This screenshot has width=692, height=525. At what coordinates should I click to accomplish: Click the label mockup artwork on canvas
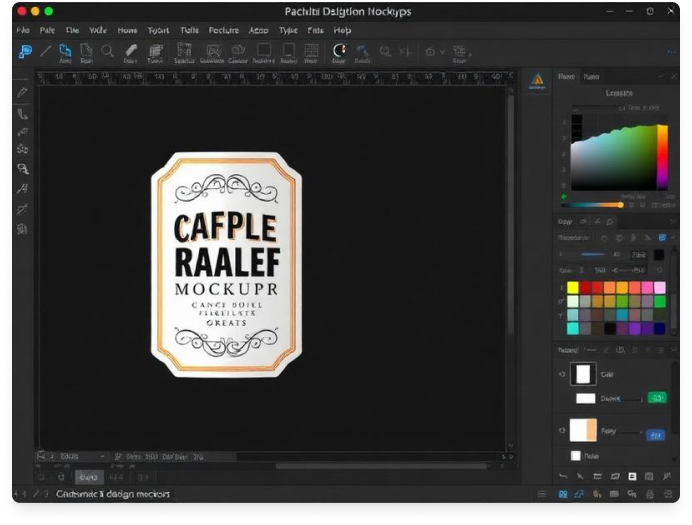point(226,264)
